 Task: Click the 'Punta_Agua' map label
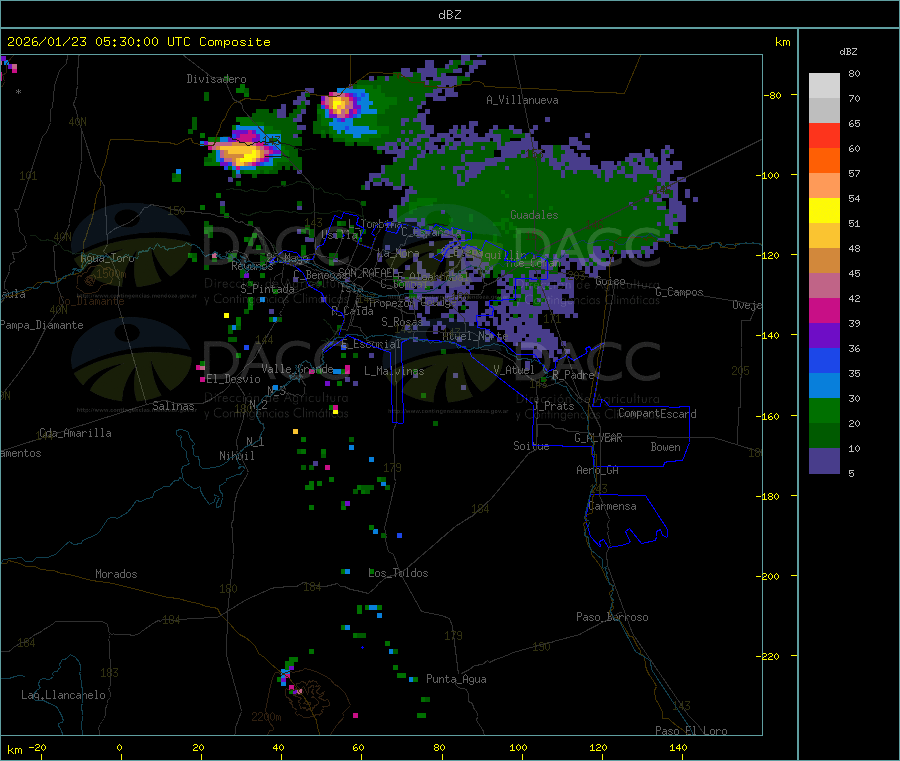(456, 679)
